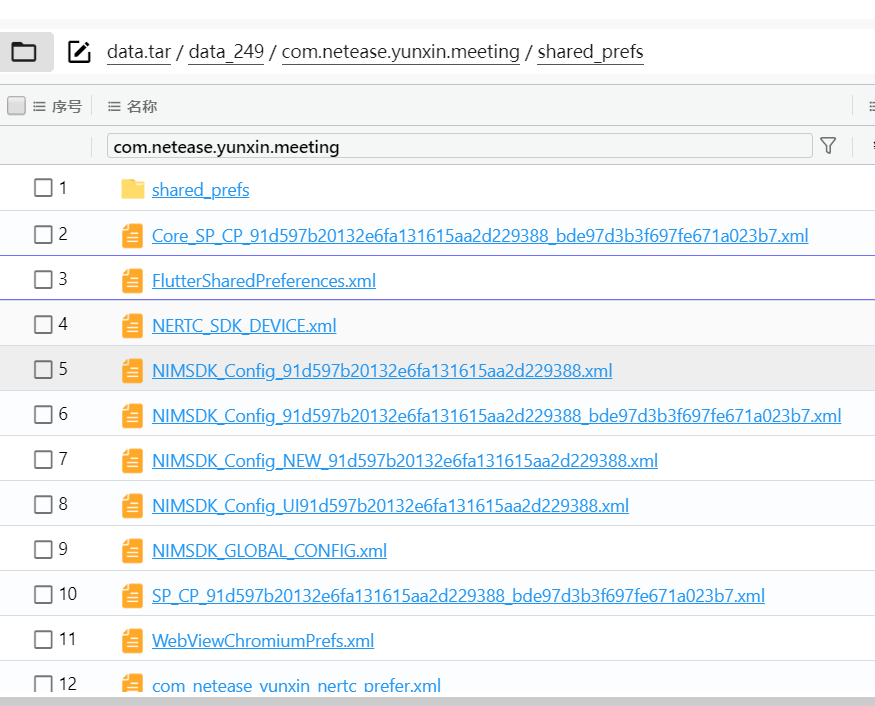The width and height of the screenshot is (875, 706).
Task: Check the box for row 2
Action: pyautogui.click(x=43, y=234)
